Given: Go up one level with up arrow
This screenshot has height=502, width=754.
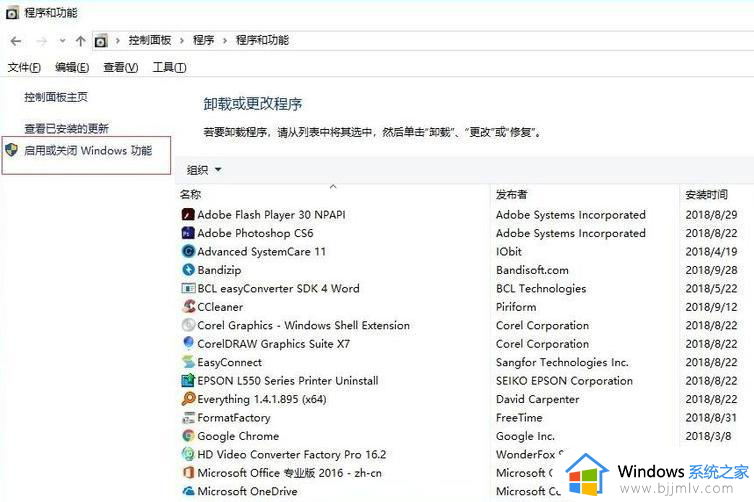Looking at the screenshot, I should [80, 41].
